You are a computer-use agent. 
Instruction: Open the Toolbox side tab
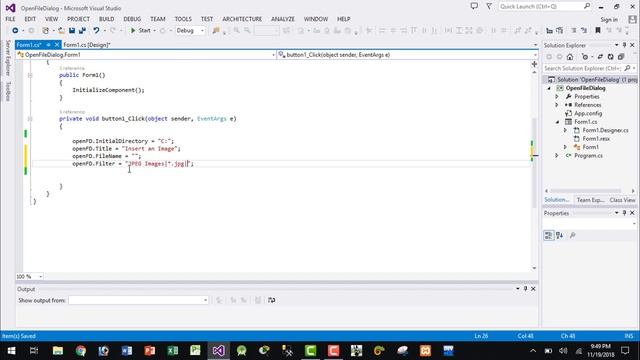pyautogui.click(x=7, y=91)
